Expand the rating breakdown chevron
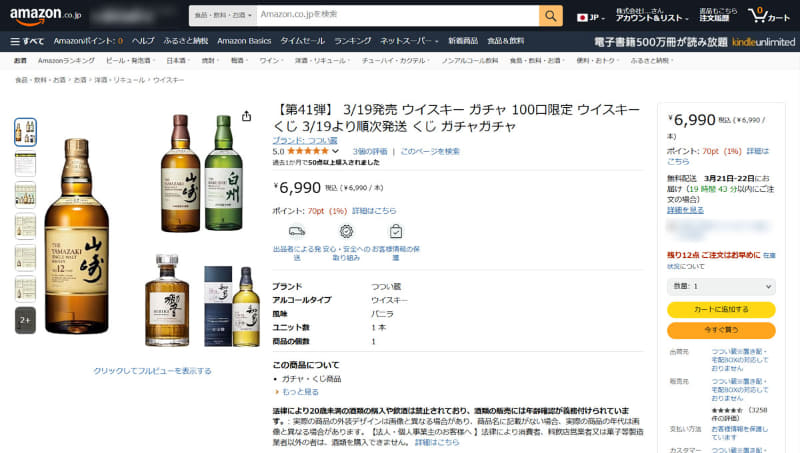The image size is (800, 453). 335,151
